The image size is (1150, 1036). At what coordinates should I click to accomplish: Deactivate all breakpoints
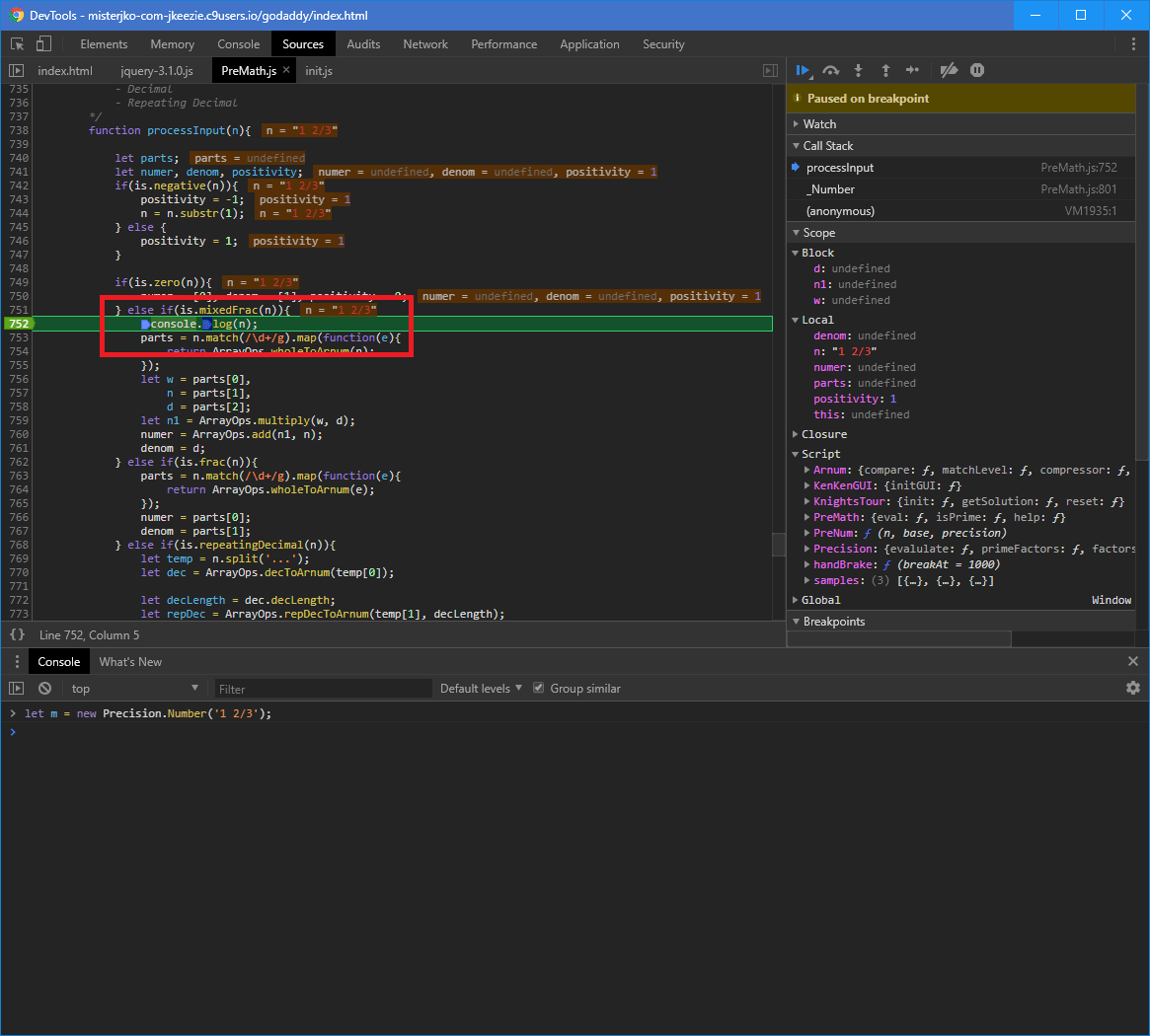[x=949, y=70]
